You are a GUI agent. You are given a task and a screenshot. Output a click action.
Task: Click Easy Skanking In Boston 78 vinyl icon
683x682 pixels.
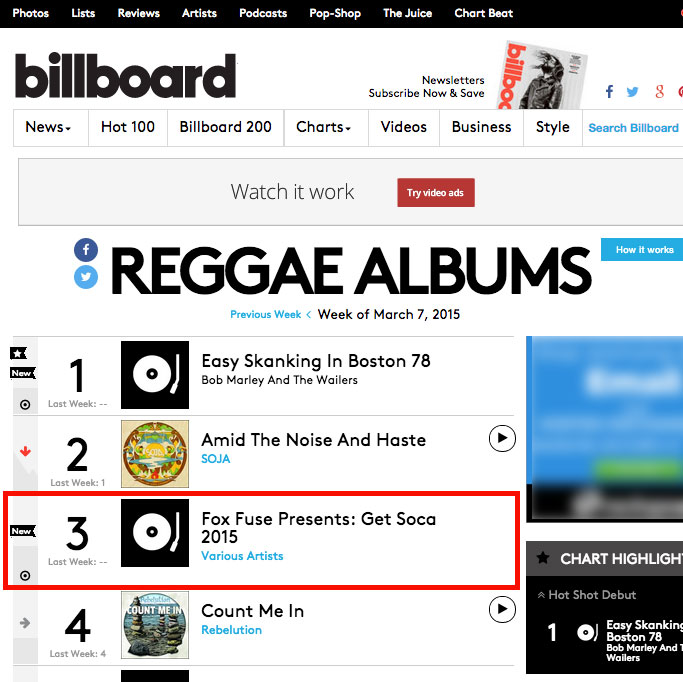[155, 375]
